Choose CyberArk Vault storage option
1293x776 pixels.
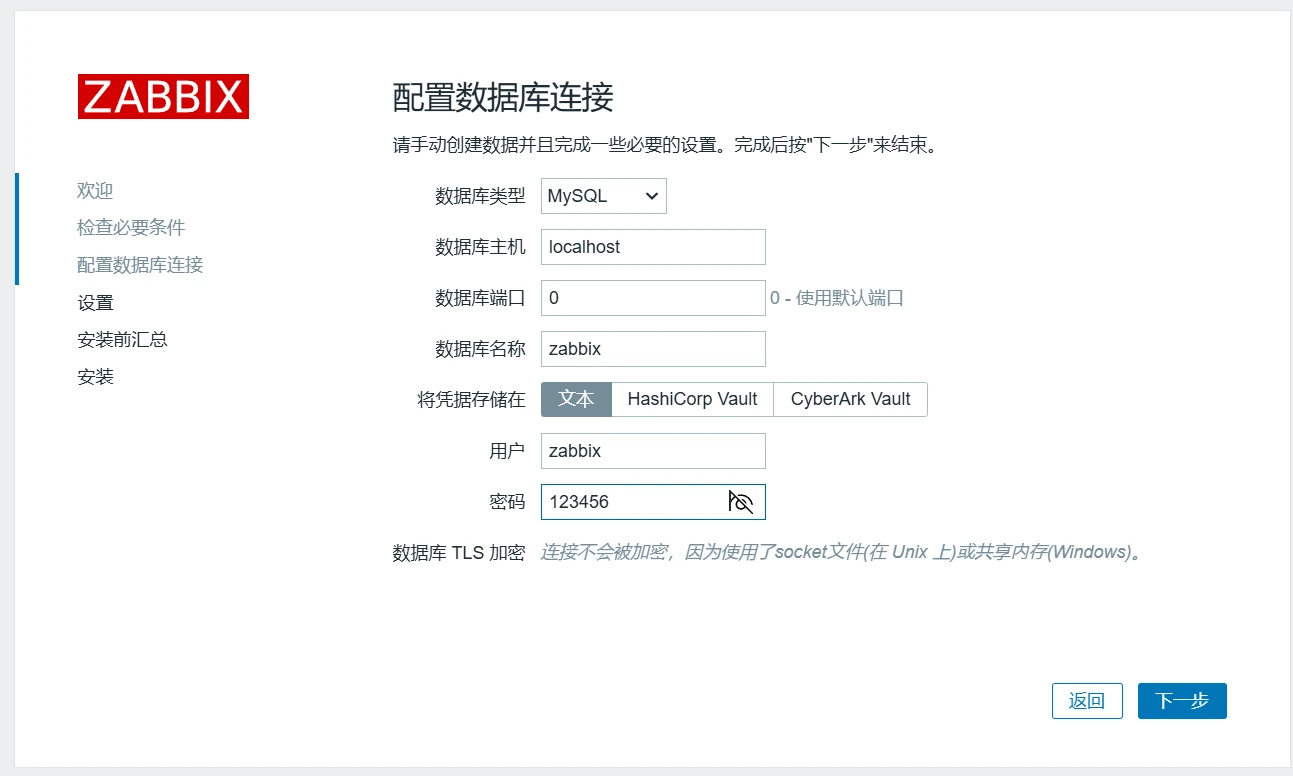click(x=850, y=399)
